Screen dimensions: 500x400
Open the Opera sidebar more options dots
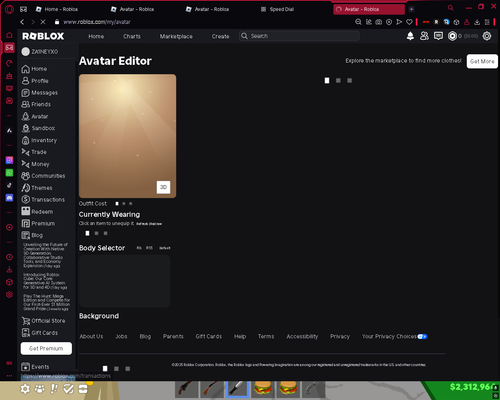click(x=9, y=376)
